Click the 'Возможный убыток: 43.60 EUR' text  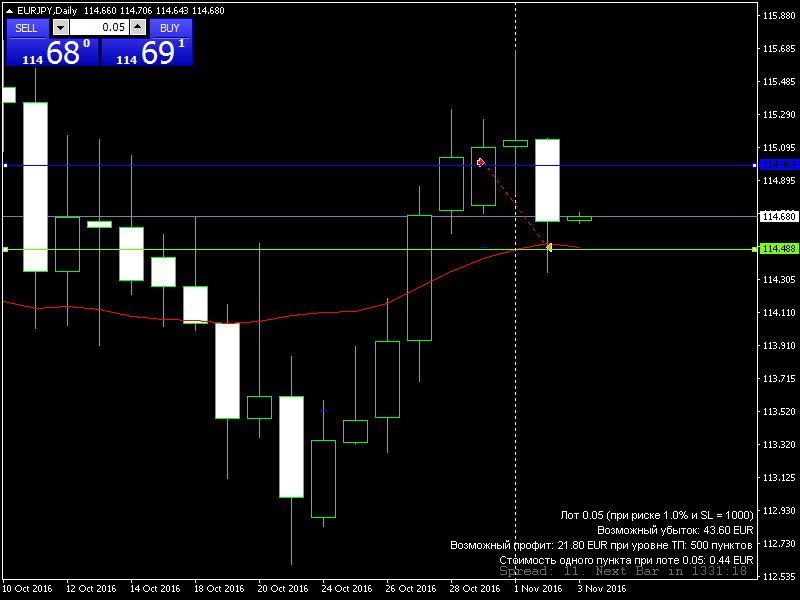675,530
